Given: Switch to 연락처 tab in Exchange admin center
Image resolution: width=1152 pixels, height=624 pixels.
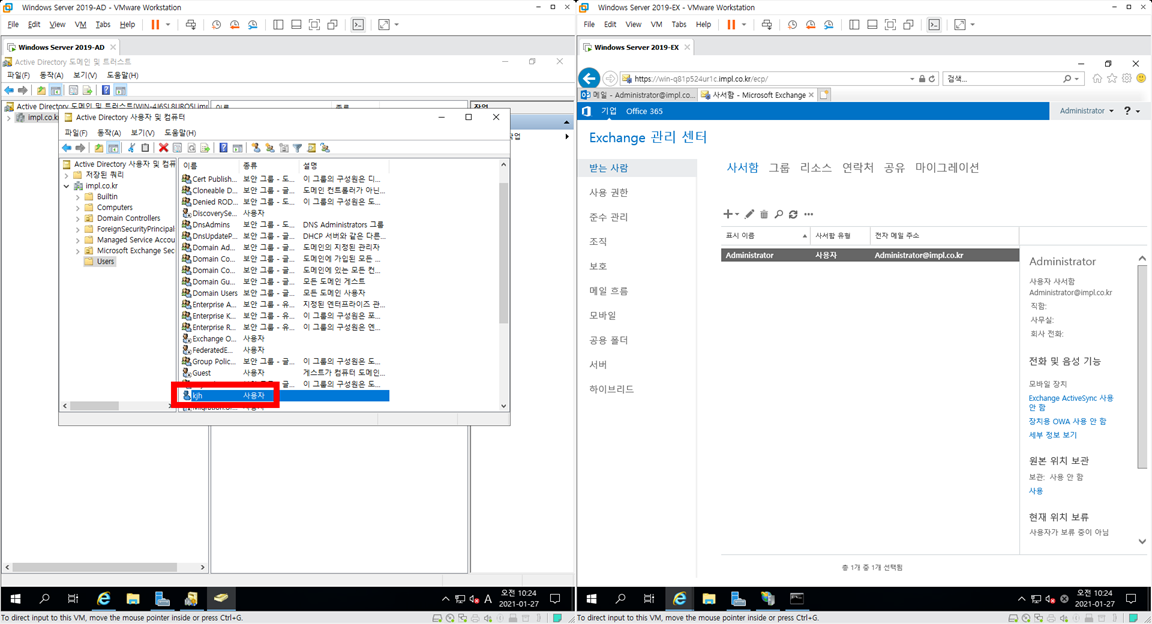Looking at the screenshot, I should coord(857,168).
